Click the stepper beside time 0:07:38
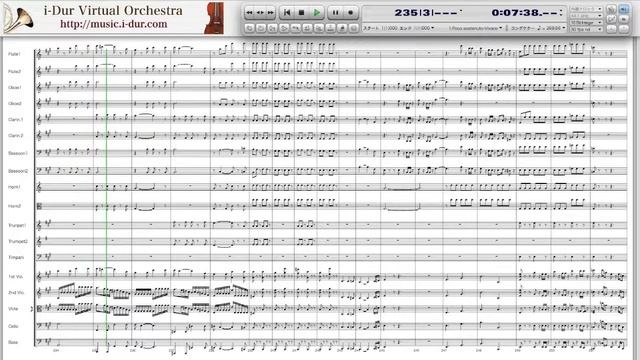640x360 pixels. [561, 12]
